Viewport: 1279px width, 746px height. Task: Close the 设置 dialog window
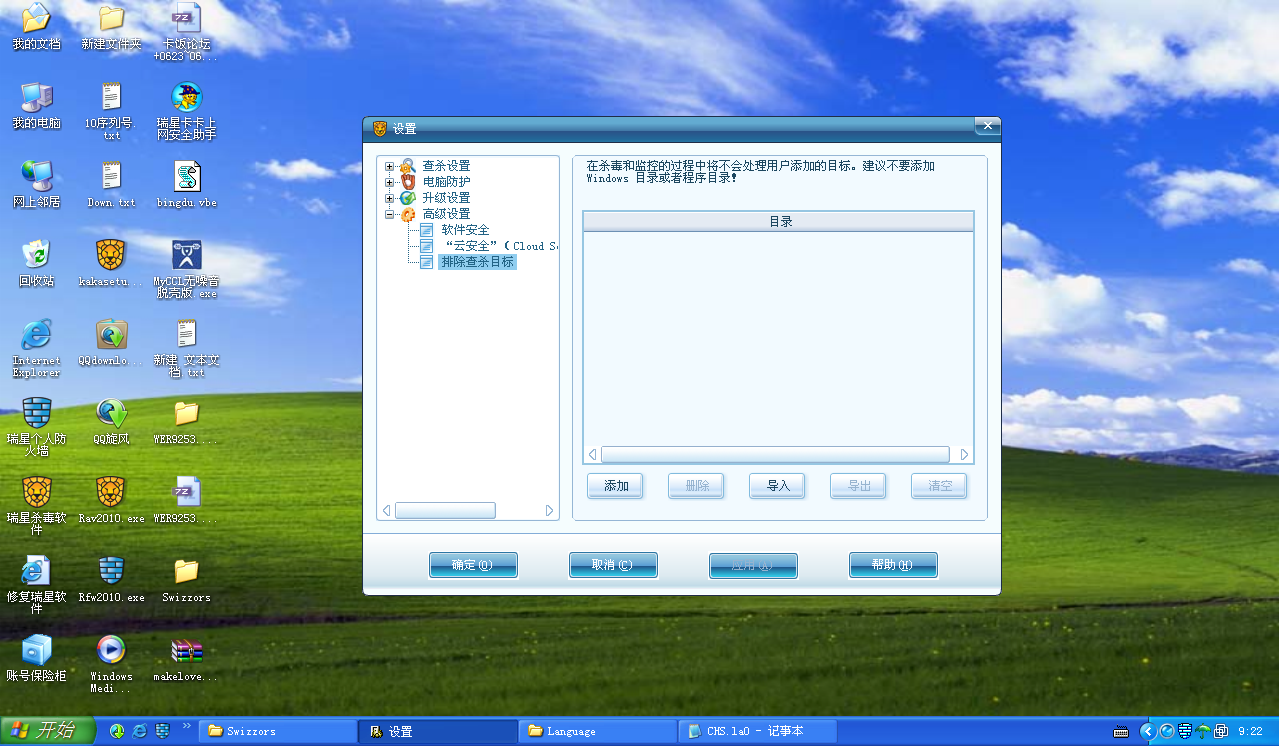coord(987,126)
